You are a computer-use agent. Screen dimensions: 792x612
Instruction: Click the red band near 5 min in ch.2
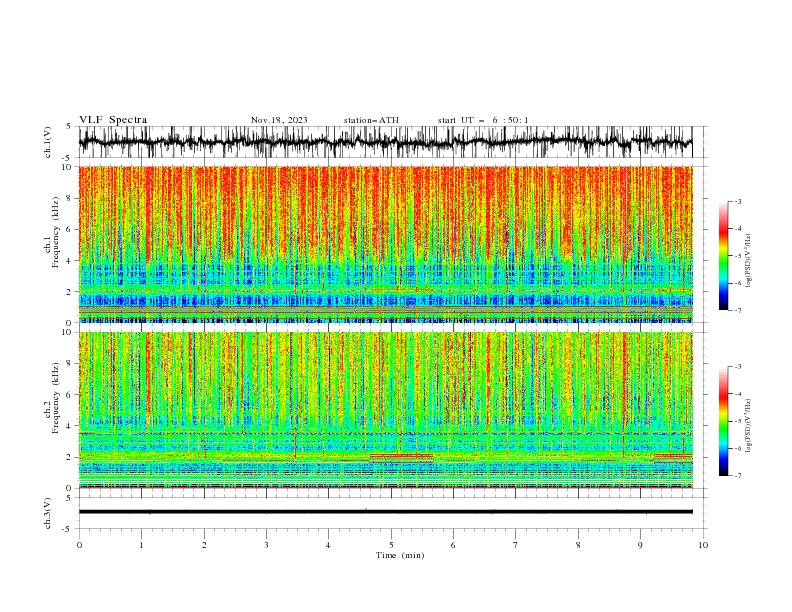coord(402,456)
